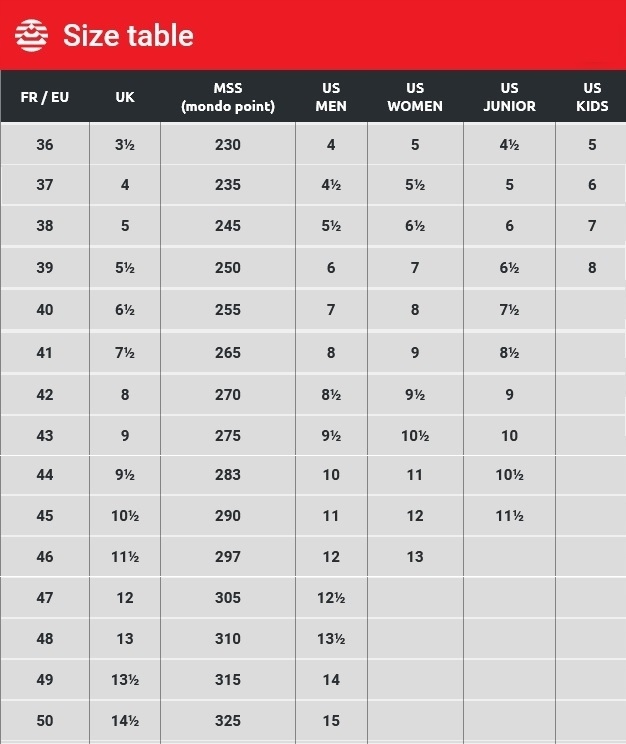Click the US Kids size 8 cell
626x744 pixels.
click(x=592, y=268)
